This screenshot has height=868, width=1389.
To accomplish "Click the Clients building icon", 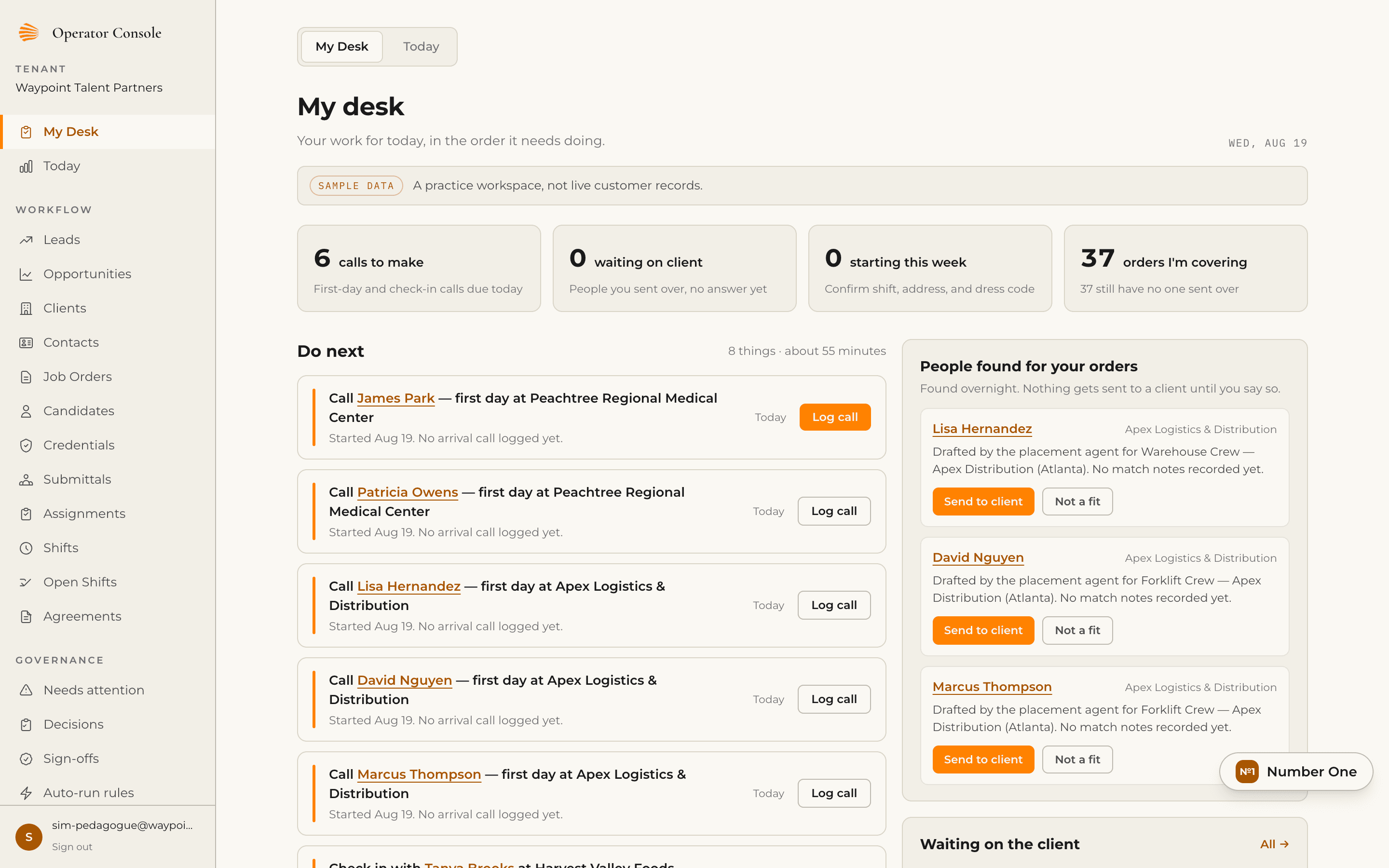I will (26, 308).
